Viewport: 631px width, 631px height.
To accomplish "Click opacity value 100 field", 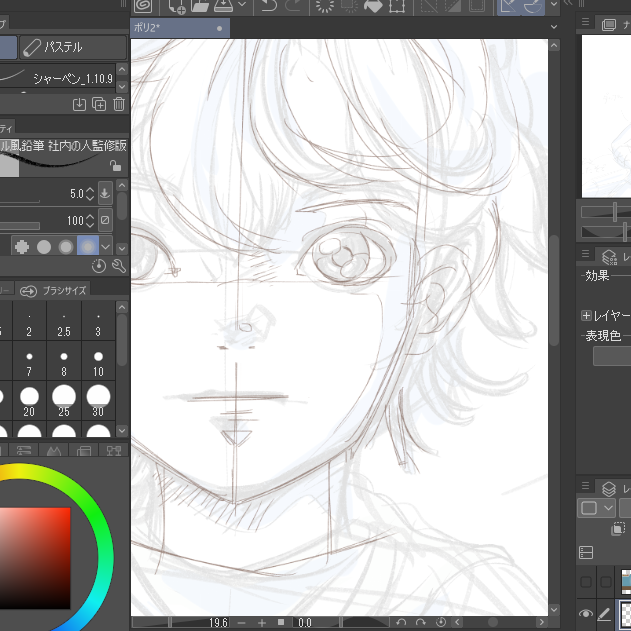I will (x=75, y=221).
